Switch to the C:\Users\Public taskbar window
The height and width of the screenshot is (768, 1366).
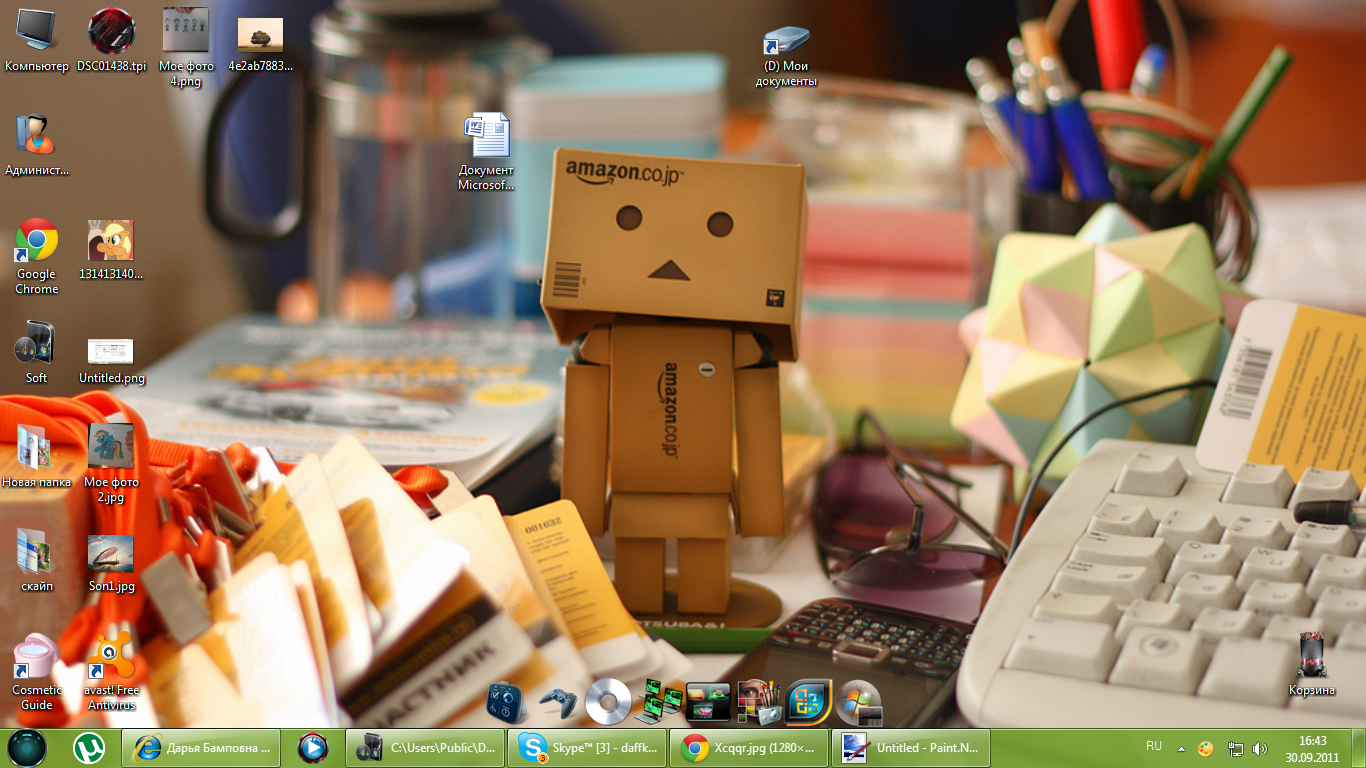425,748
